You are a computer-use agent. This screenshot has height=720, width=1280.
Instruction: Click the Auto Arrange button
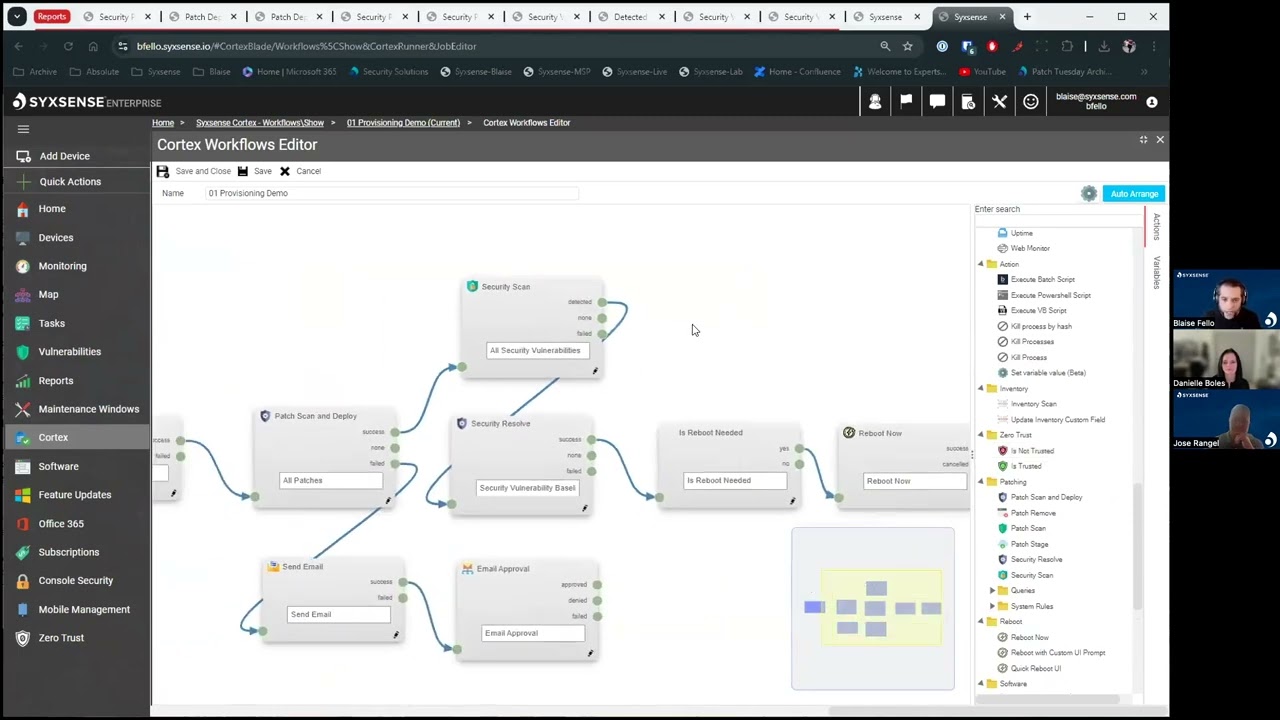(x=1134, y=194)
